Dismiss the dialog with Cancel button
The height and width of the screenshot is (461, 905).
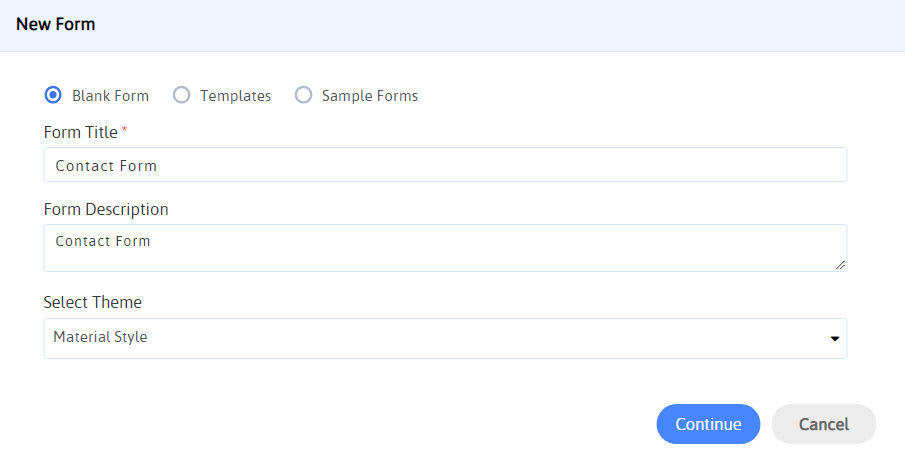pyautogui.click(x=824, y=424)
